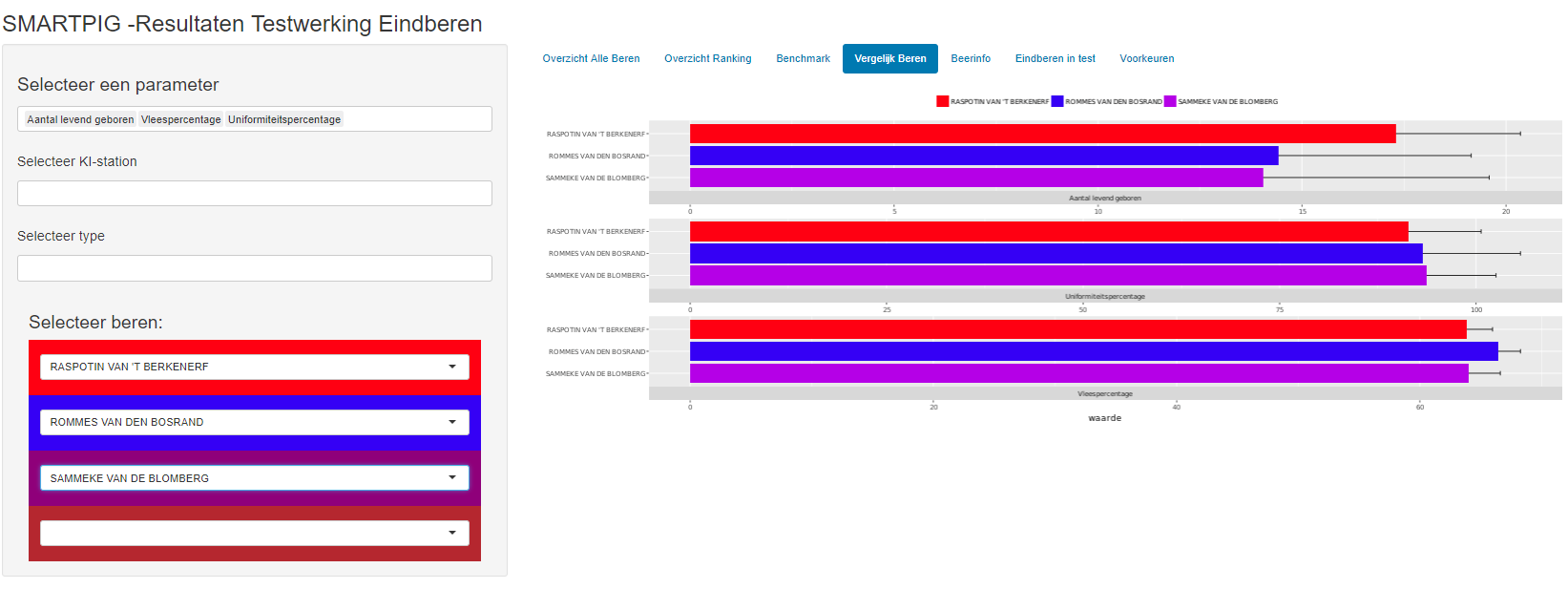Click SAMMEKE's purple bar in Aantal levend geboren chart
Image resolution: width=1568 pixels, height=589 pixels.
(x=976, y=178)
